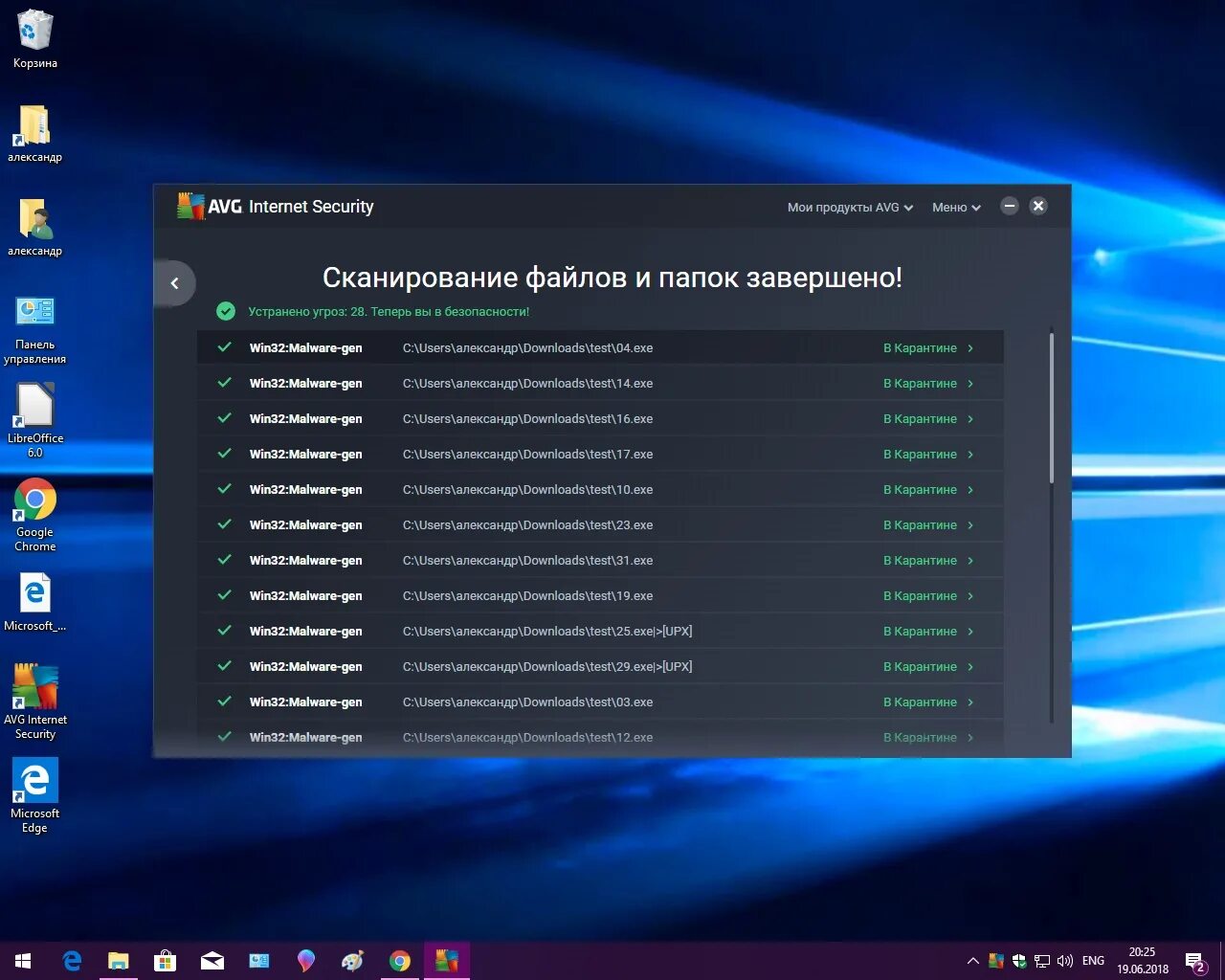The height and width of the screenshot is (980, 1225).
Task: Click В Карантине link for test\19.exe
Action: point(920,596)
